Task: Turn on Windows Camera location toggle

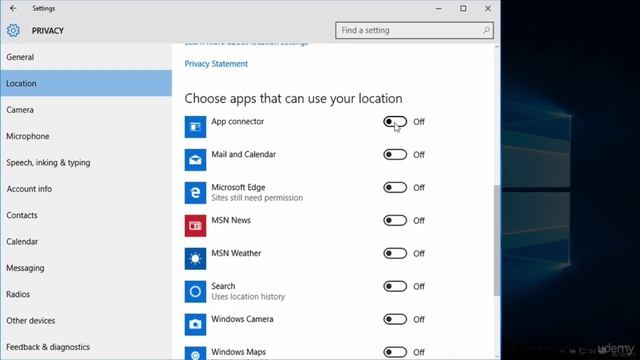Action: [x=395, y=319]
